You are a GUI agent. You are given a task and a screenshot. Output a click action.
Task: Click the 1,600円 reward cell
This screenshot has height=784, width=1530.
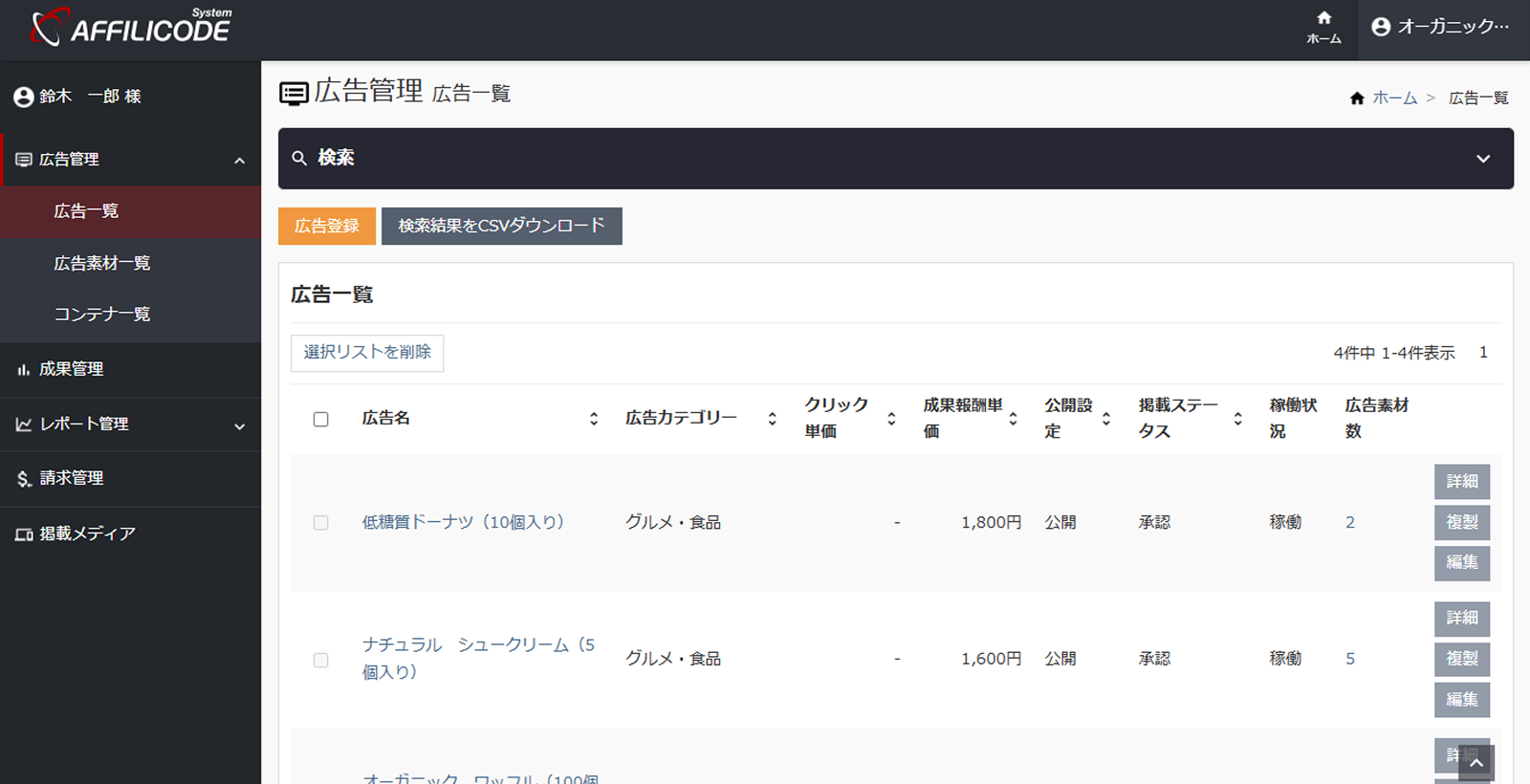991,659
